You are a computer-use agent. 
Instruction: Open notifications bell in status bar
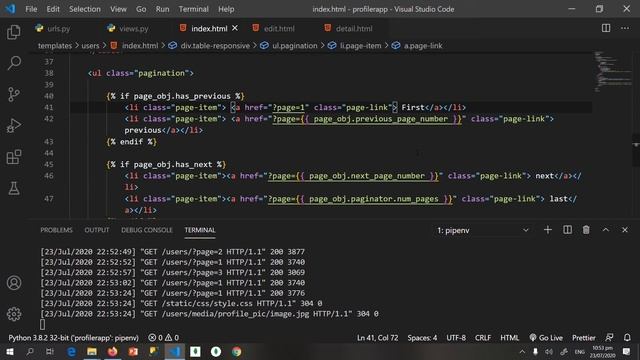(x=627, y=338)
